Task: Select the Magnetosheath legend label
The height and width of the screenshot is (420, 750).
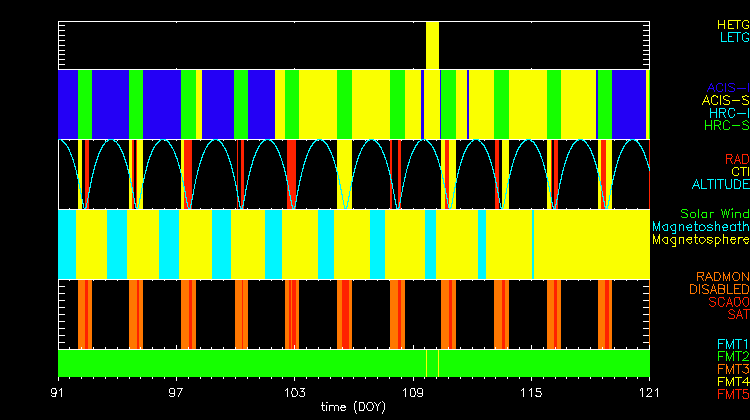Action: point(700,227)
